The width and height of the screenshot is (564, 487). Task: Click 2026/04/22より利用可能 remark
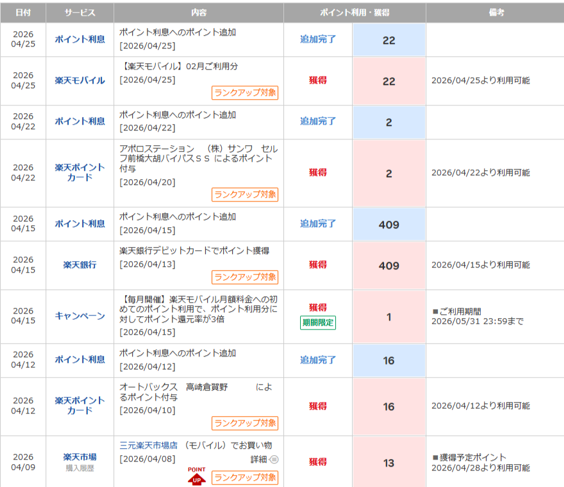click(x=481, y=173)
